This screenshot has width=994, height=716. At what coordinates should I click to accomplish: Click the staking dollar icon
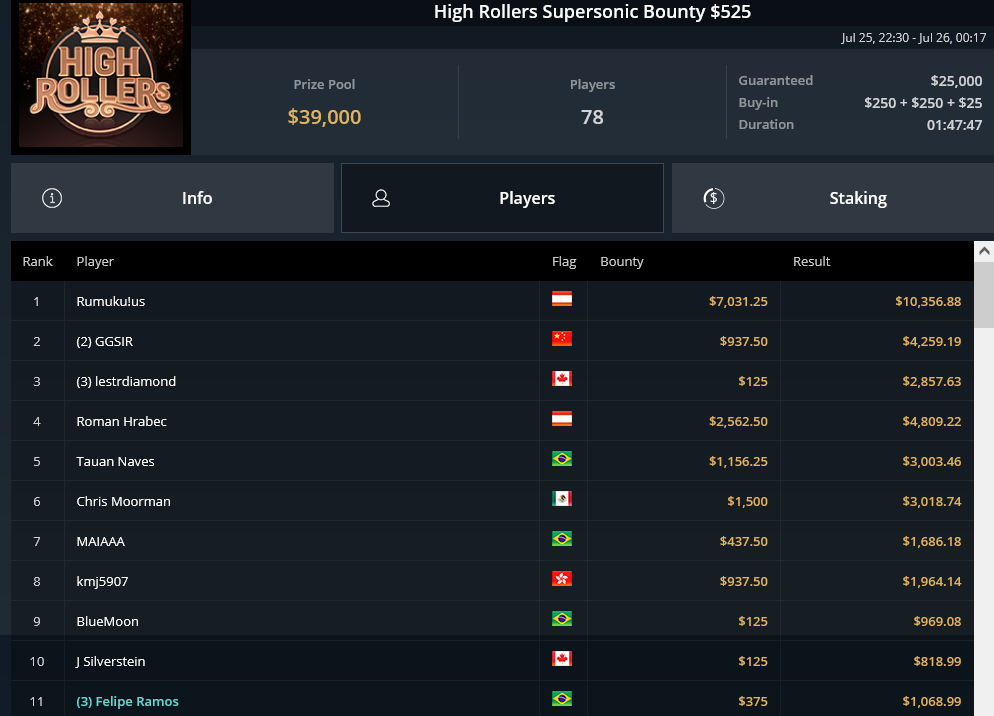tap(714, 198)
